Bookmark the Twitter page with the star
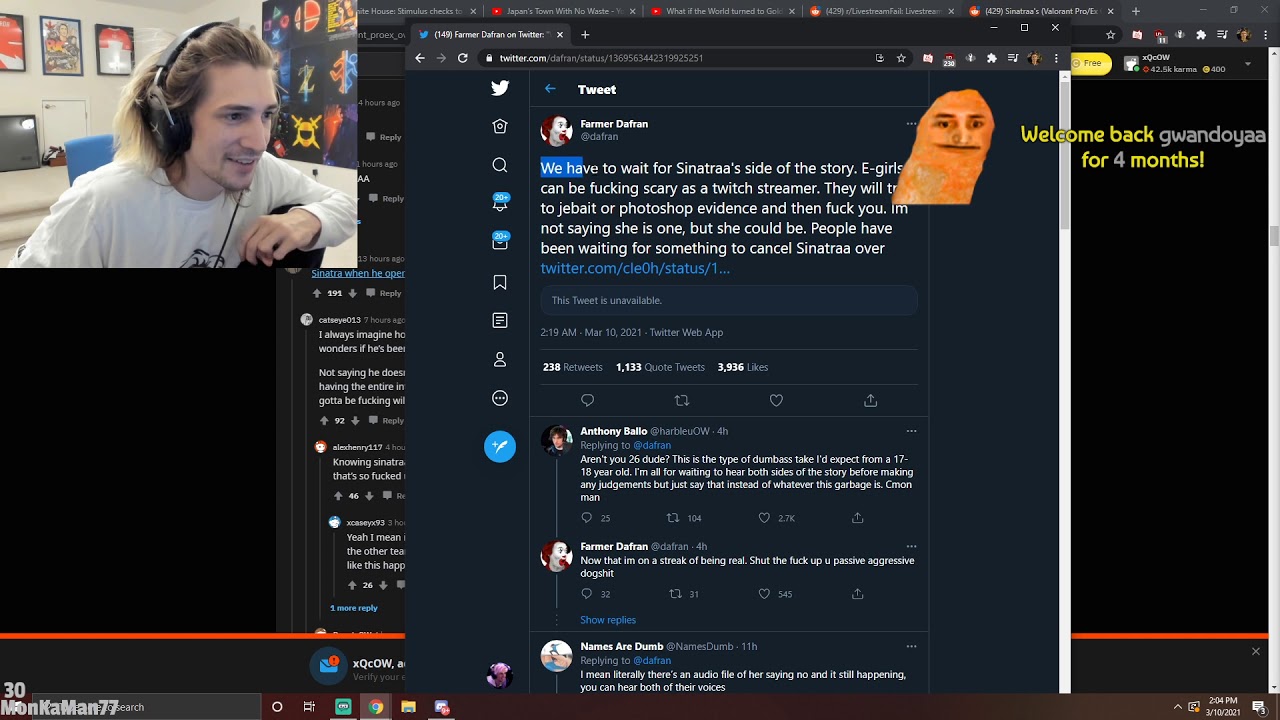This screenshot has height=720, width=1280. point(901,58)
